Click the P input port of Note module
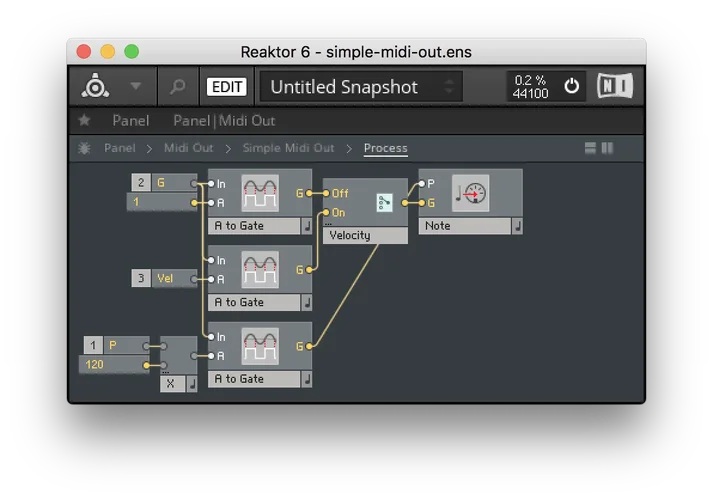Screen dimensions: 713x500 coord(422,184)
